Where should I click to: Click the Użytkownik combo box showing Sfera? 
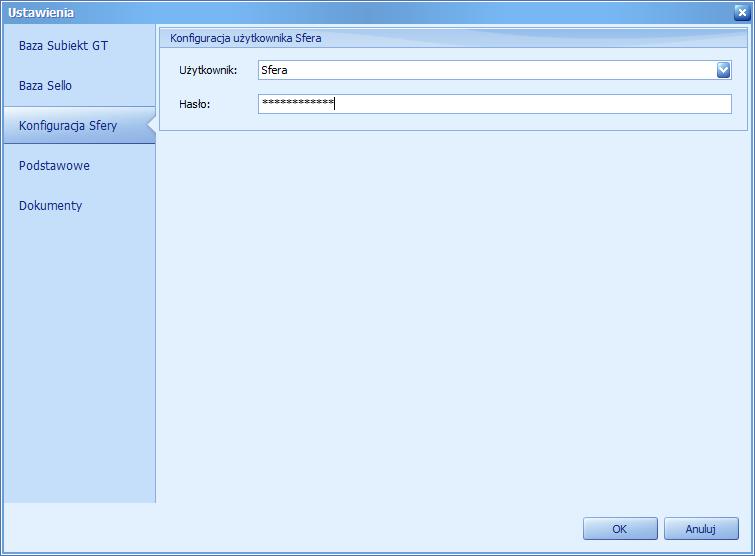495,70
